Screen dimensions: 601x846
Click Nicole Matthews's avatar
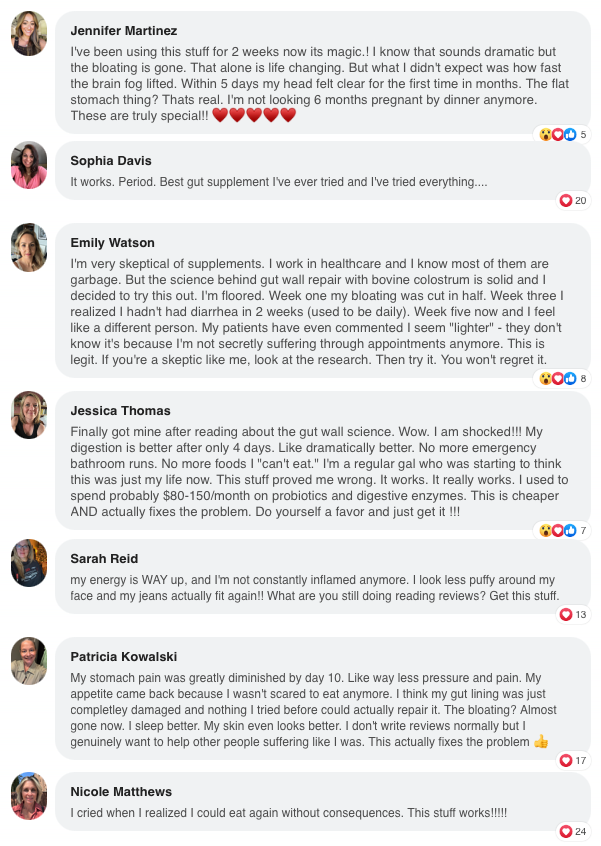29,796
